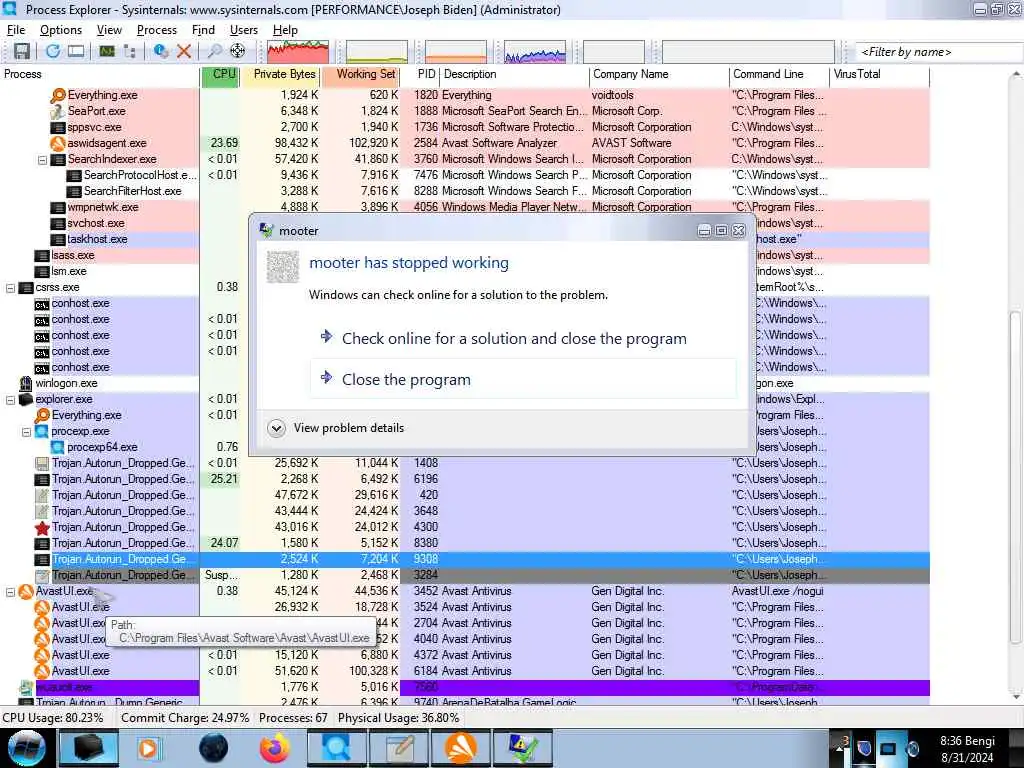Click the procexp64.exe process icon
Image resolution: width=1024 pixels, height=768 pixels.
57,447
